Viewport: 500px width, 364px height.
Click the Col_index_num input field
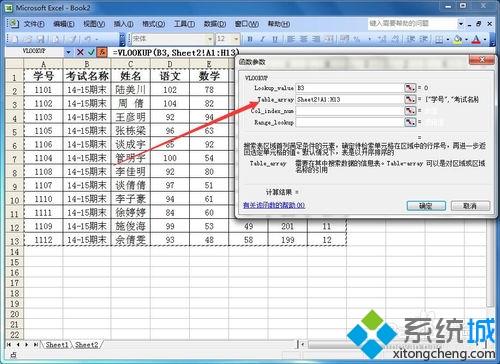point(349,111)
